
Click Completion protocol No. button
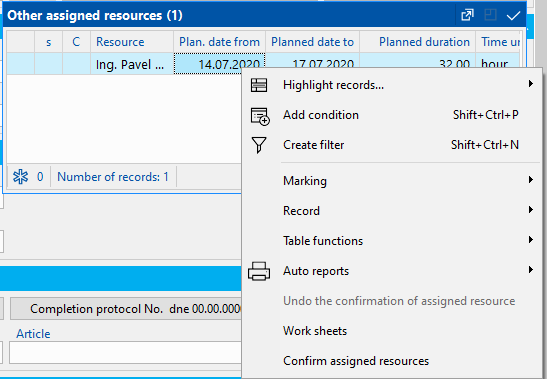pos(126,309)
